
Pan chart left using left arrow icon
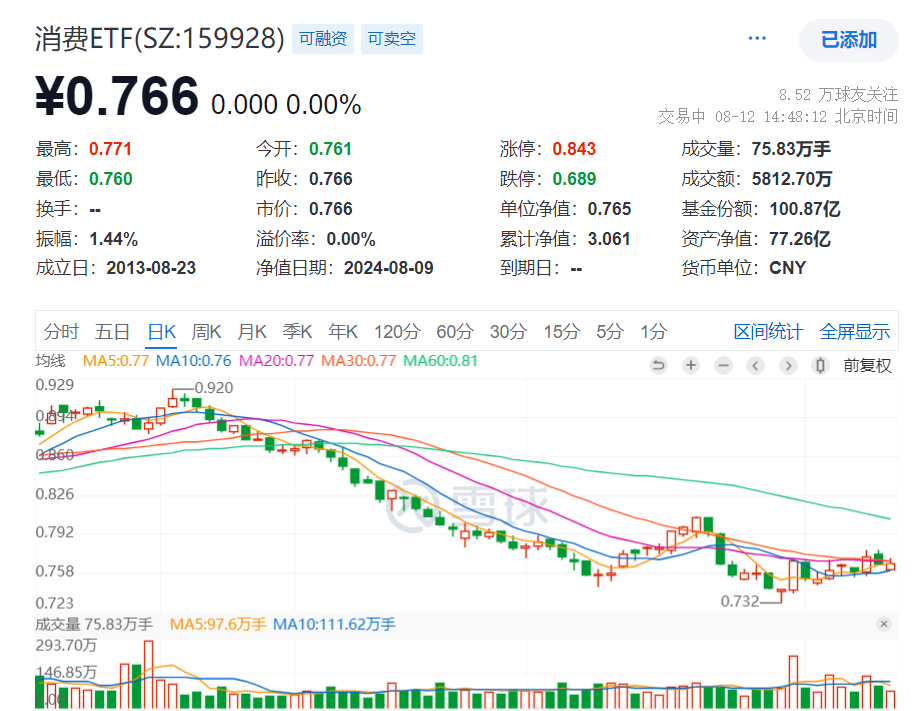pyautogui.click(x=754, y=365)
